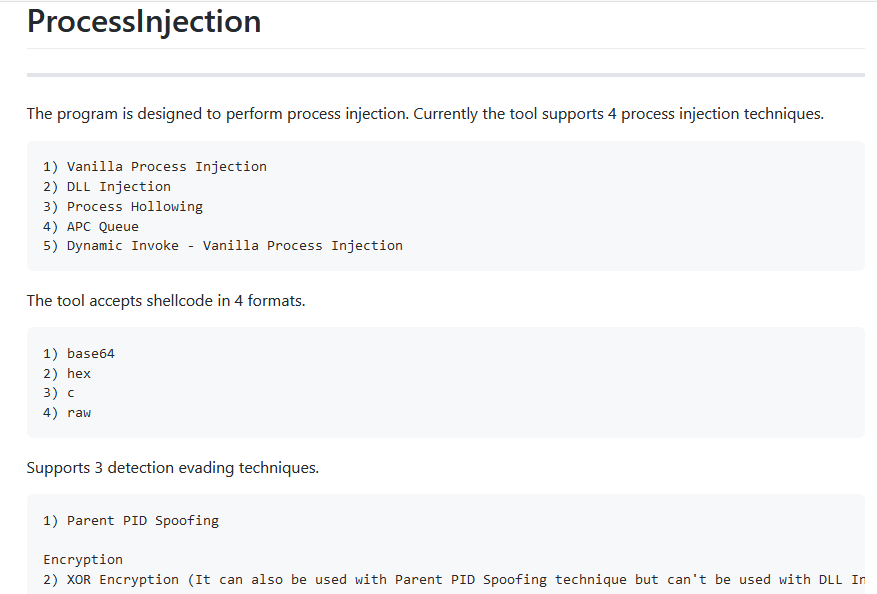Click the Encryption label in code block

(83, 560)
